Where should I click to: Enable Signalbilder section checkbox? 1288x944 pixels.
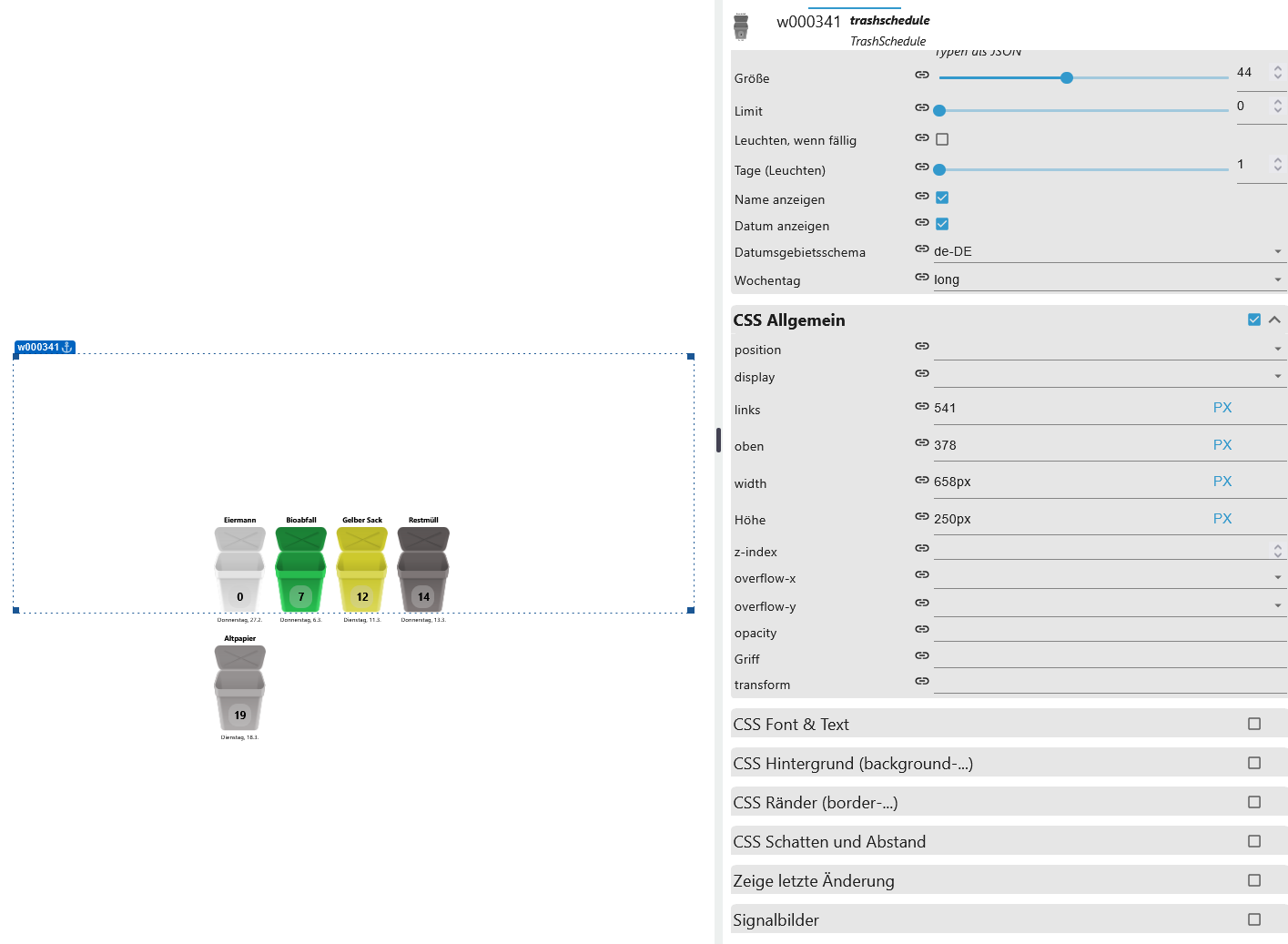click(1254, 919)
